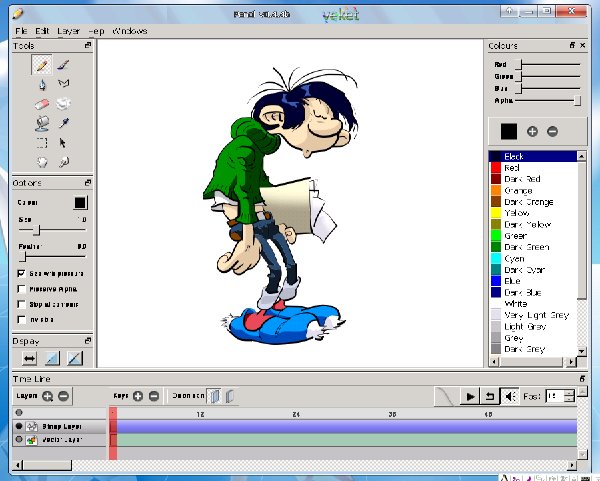
Task: Toggle sound with speaker button
Action: click(510, 396)
